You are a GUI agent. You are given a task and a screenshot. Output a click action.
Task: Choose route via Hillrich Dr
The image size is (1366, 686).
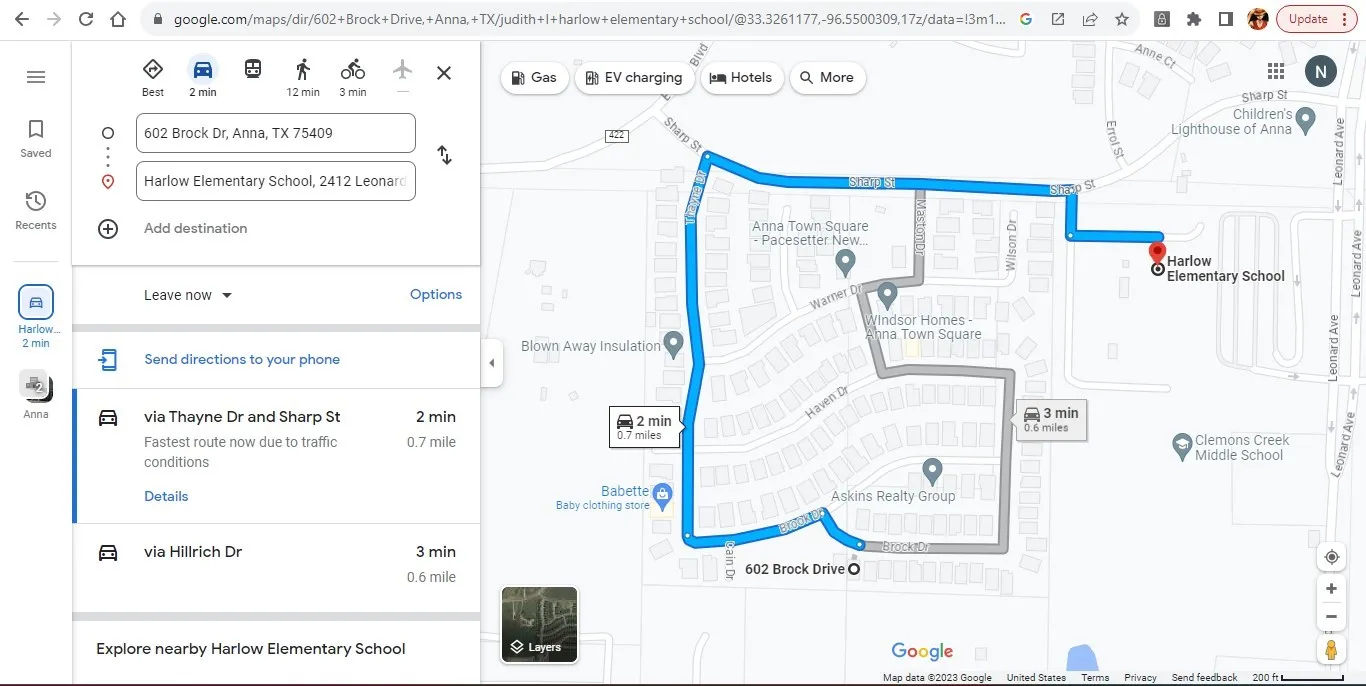tap(276, 567)
